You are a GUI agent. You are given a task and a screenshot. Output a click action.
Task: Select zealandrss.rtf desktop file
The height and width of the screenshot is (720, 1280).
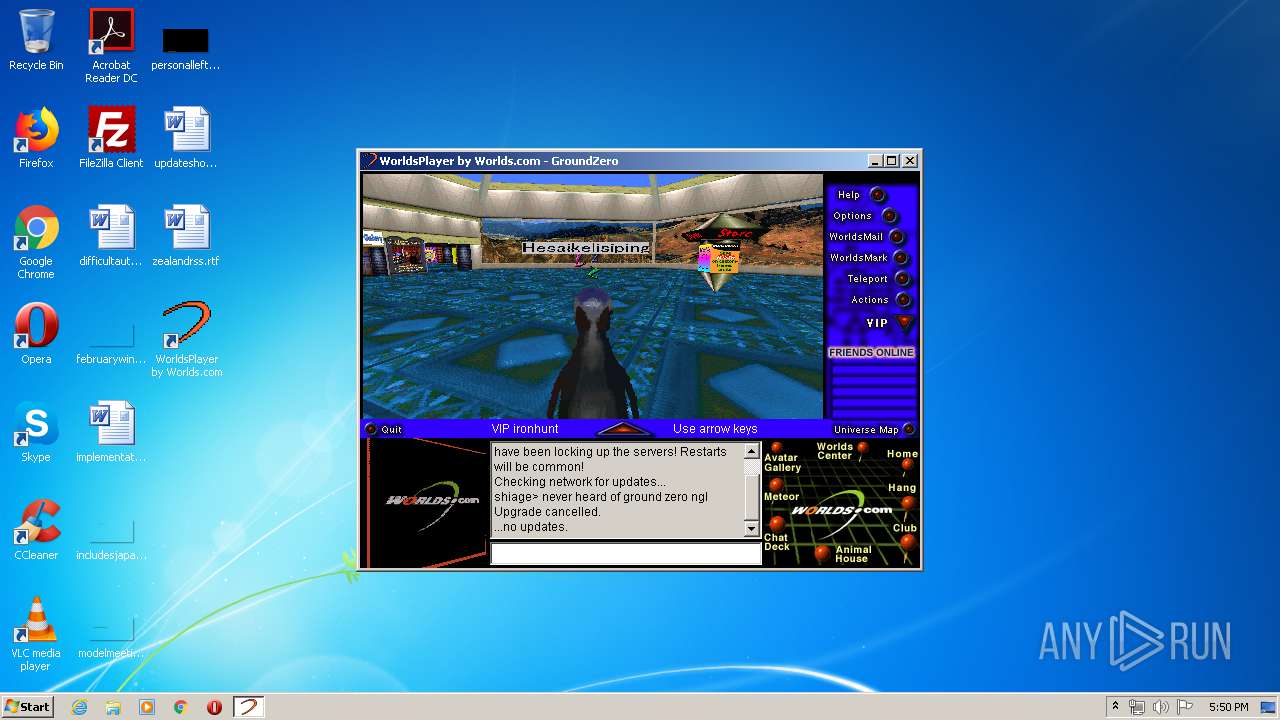(x=187, y=236)
